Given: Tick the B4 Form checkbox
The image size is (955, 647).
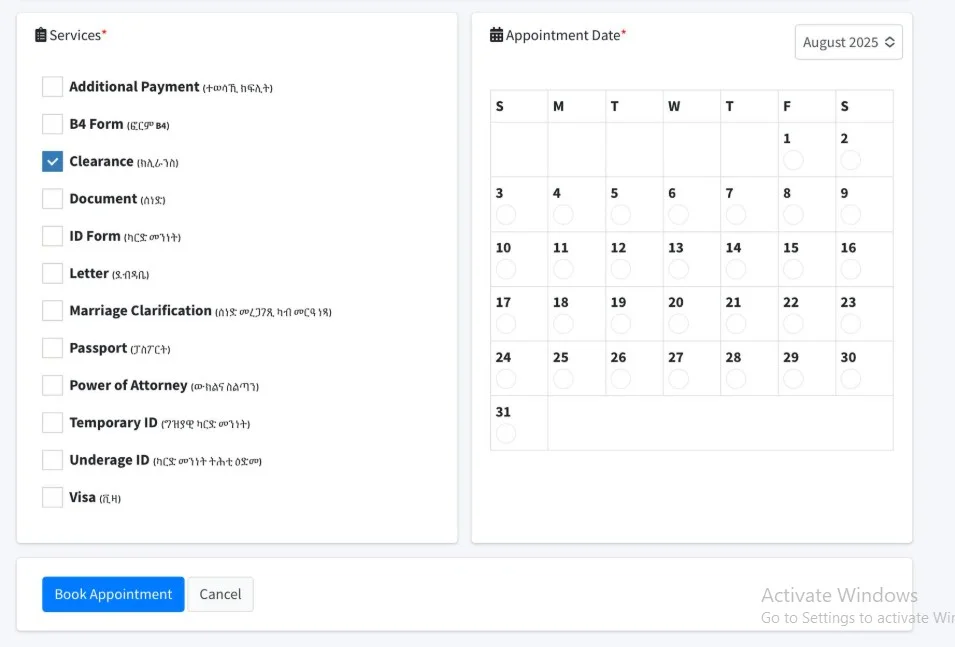Looking at the screenshot, I should point(52,124).
